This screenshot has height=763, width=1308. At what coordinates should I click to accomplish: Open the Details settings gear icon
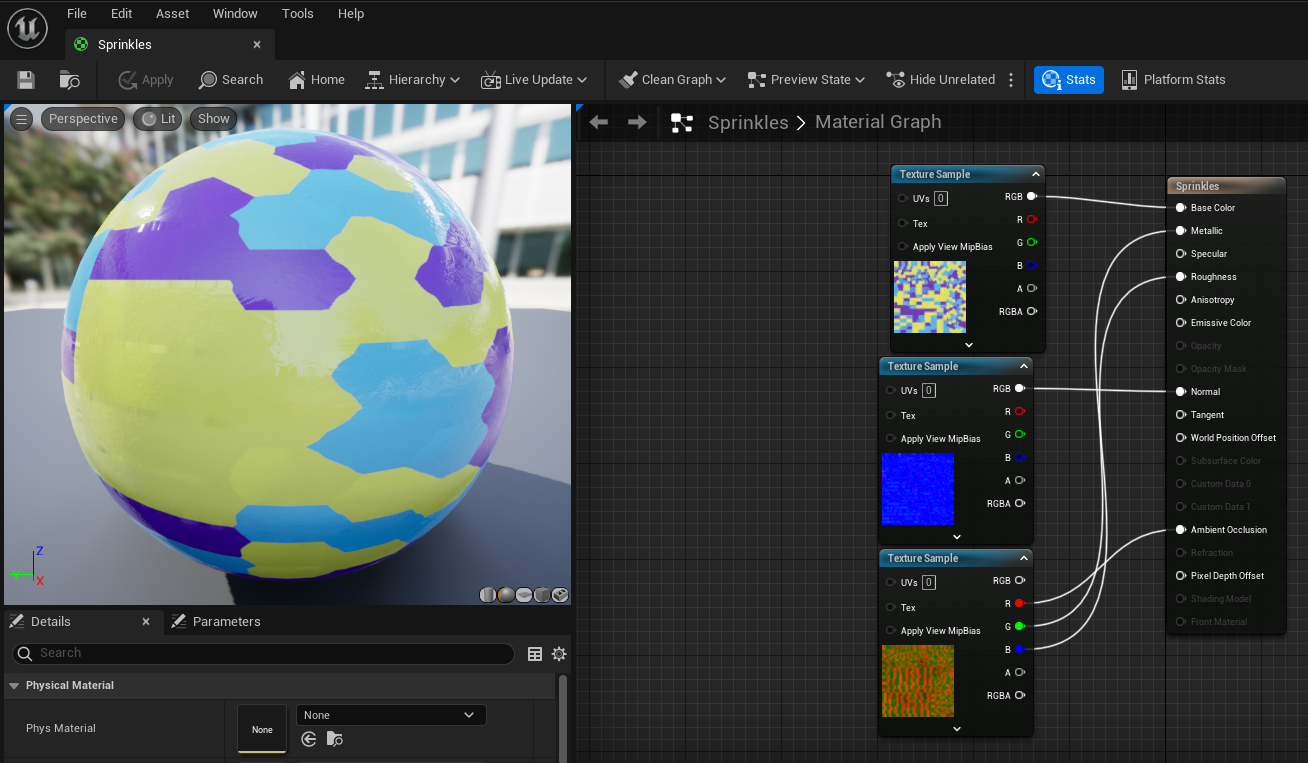click(559, 654)
